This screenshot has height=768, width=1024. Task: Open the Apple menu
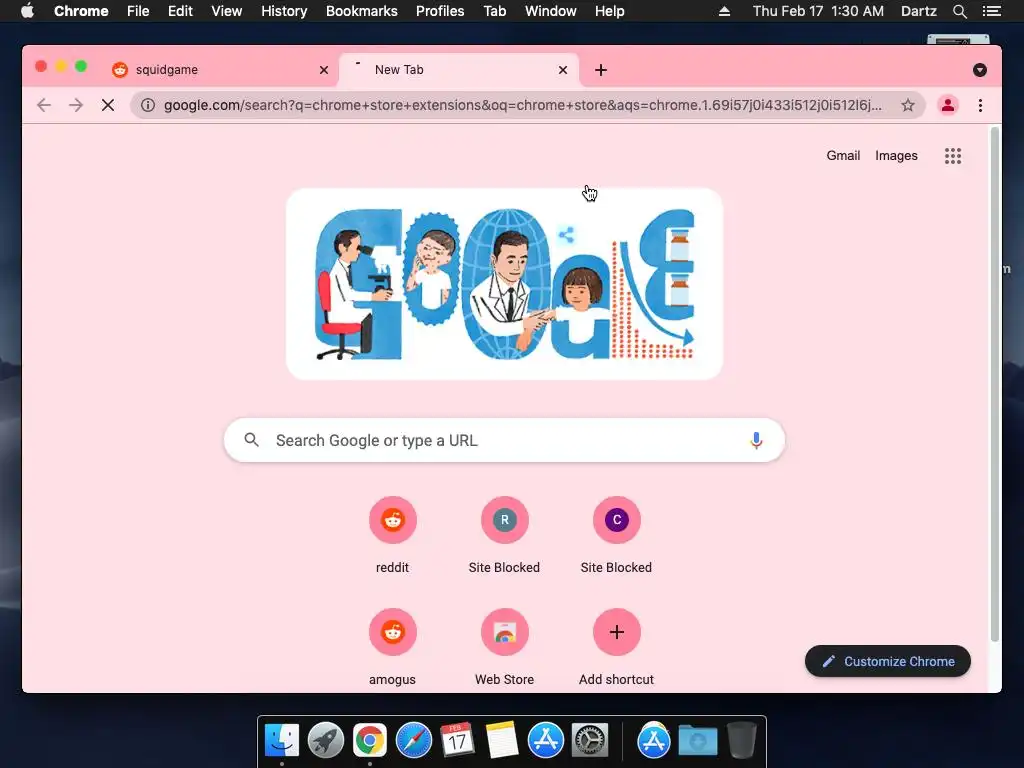pos(27,11)
